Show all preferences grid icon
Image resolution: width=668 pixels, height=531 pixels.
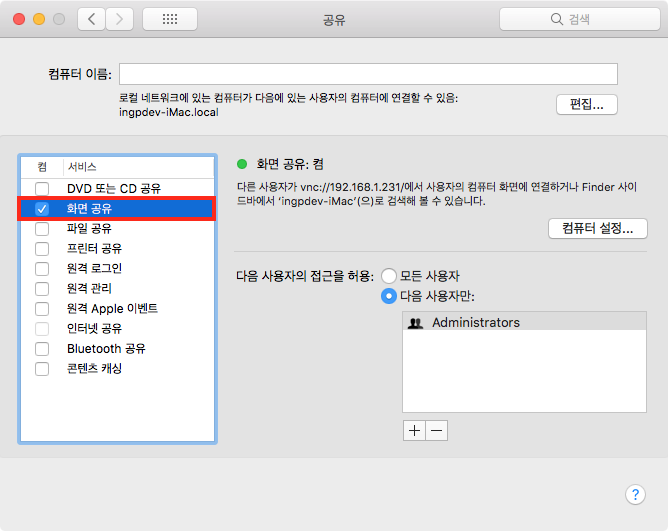tap(170, 19)
